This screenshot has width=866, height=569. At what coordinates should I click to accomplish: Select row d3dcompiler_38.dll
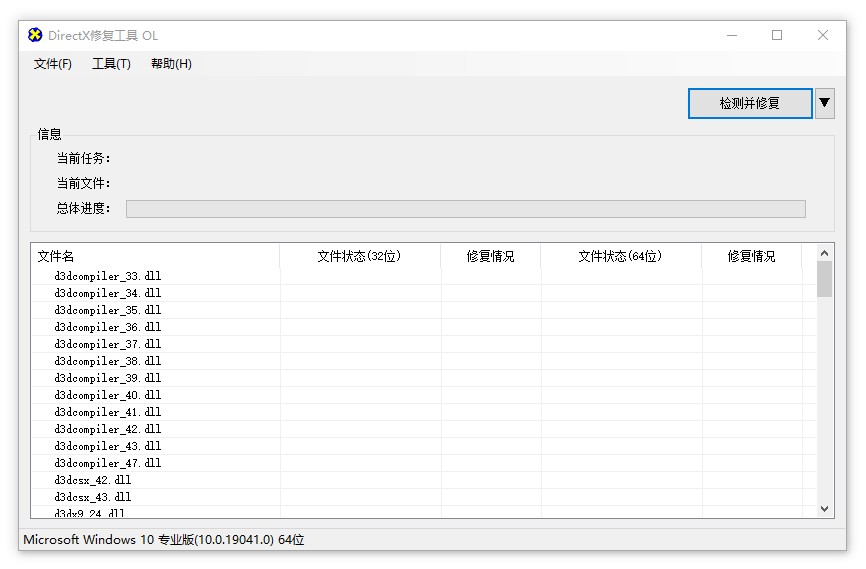point(424,361)
